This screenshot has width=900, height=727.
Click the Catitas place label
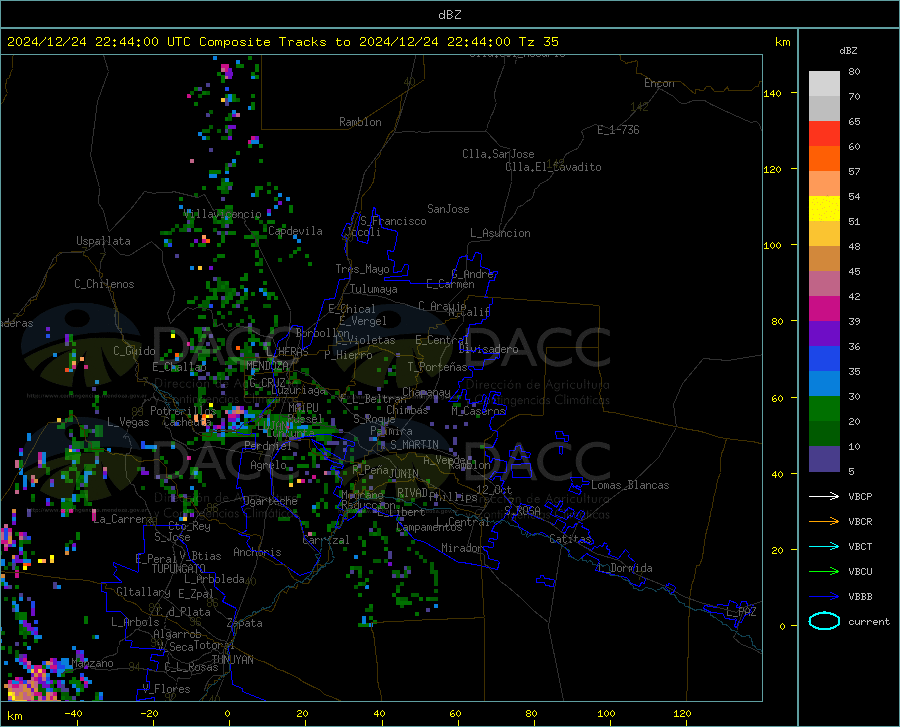pyautogui.click(x=570, y=539)
